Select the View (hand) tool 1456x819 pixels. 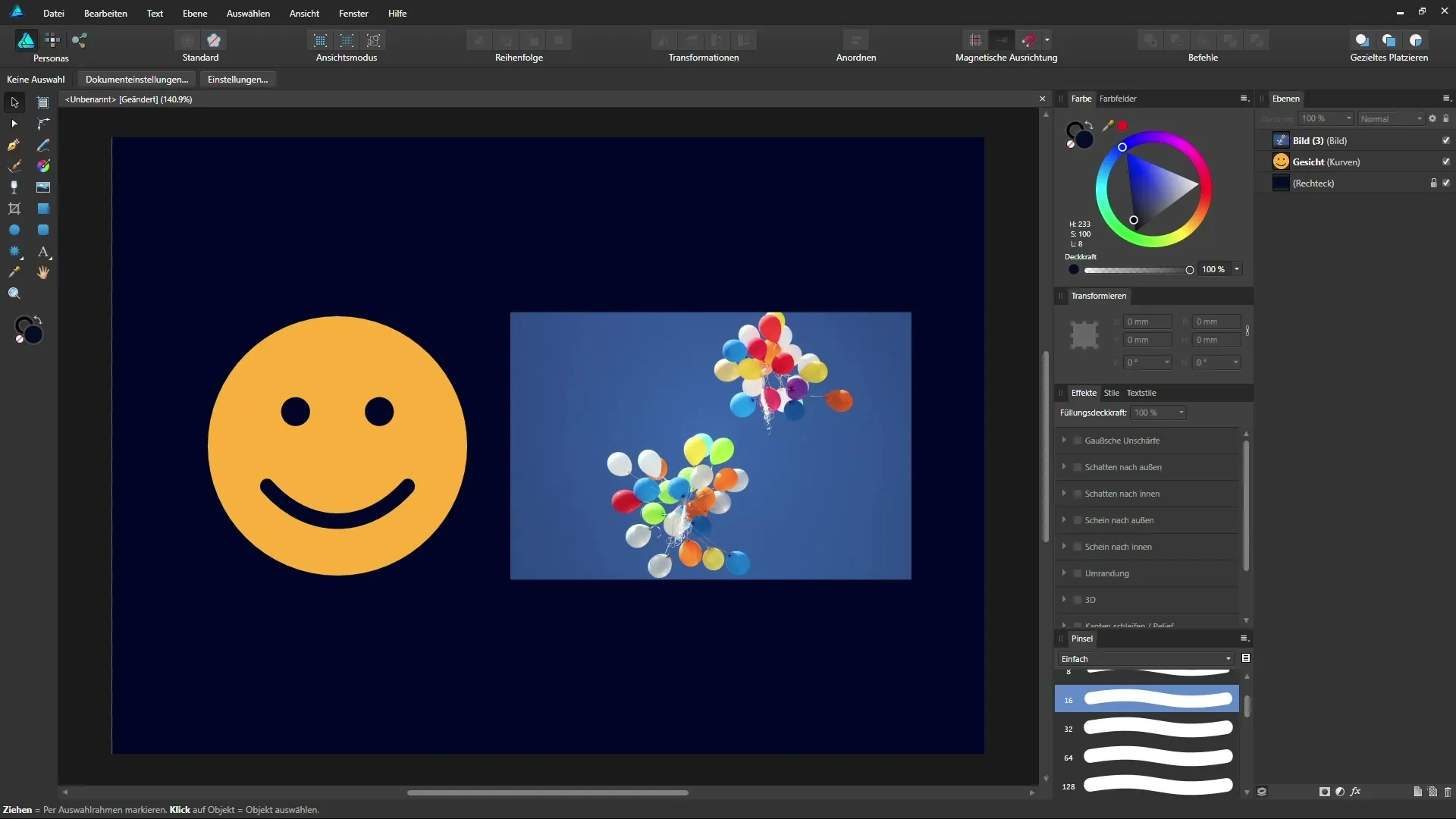(43, 272)
